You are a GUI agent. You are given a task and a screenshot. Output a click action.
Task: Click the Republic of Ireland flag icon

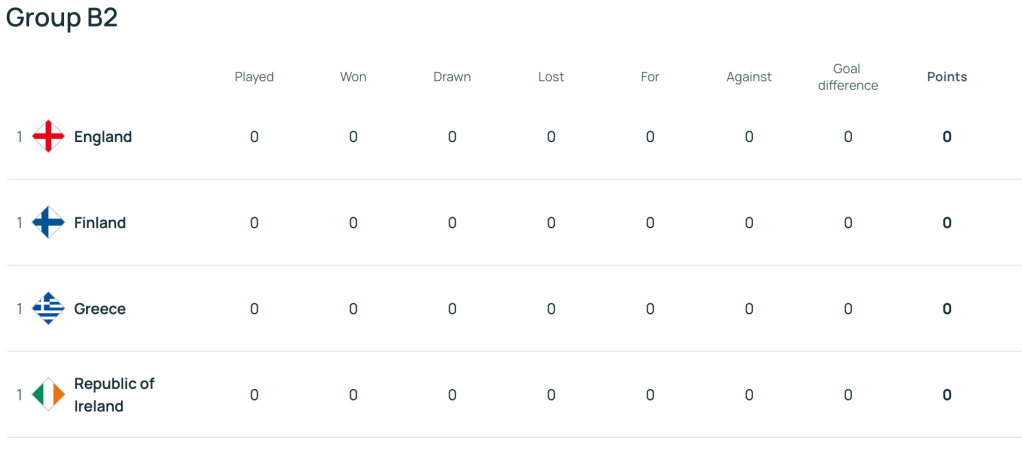point(48,395)
